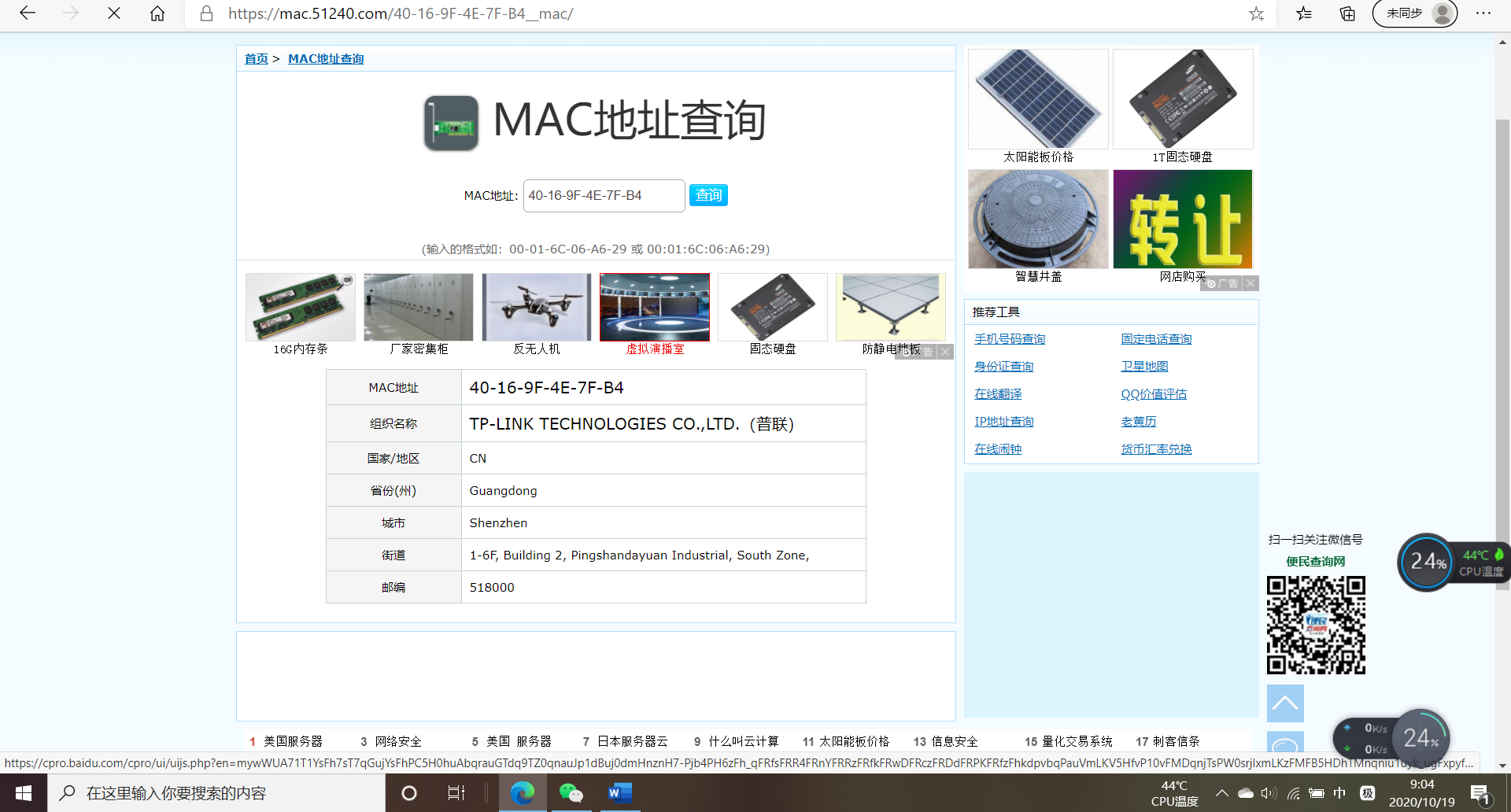Screen dimensions: 1511x812
Task: Open the Collections icon
Action: [1347, 13]
